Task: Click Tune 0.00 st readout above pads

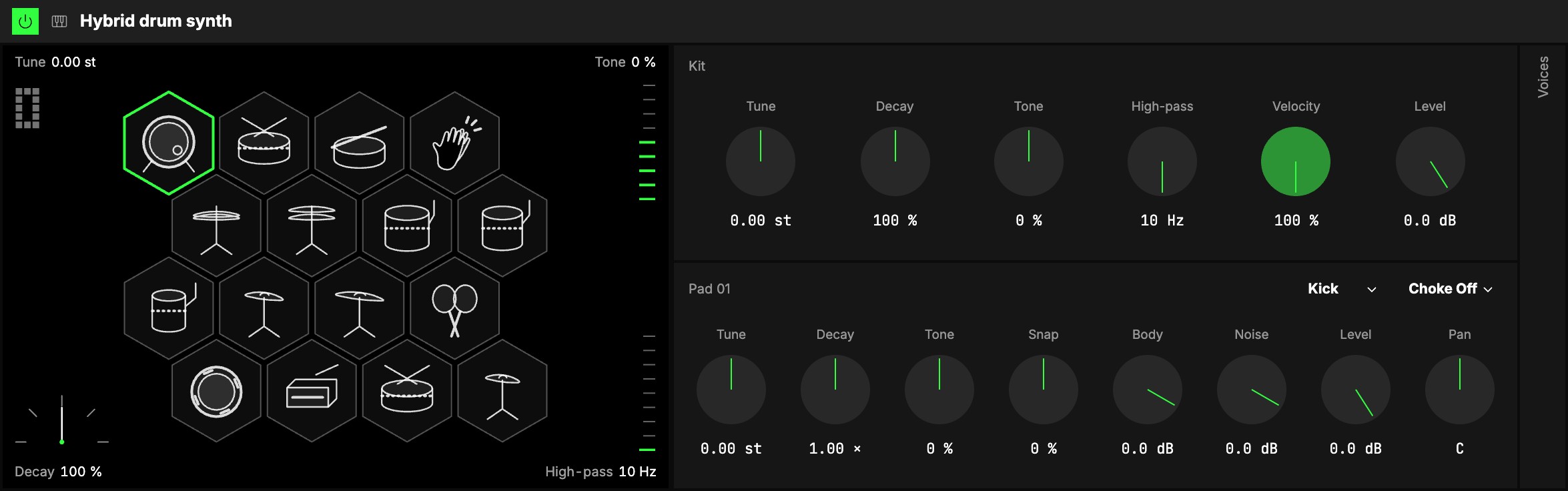Action: [55, 62]
